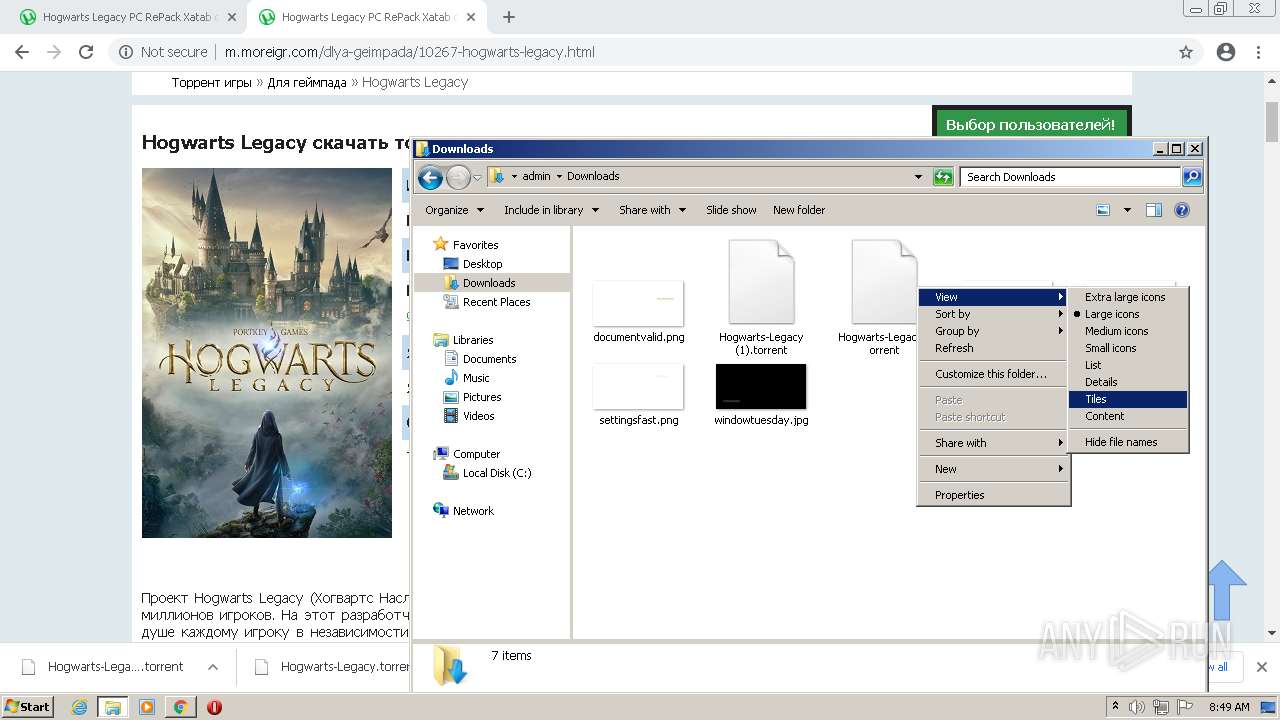Expand the New submenu
This screenshot has width=1280, height=720.
pos(994,469)
